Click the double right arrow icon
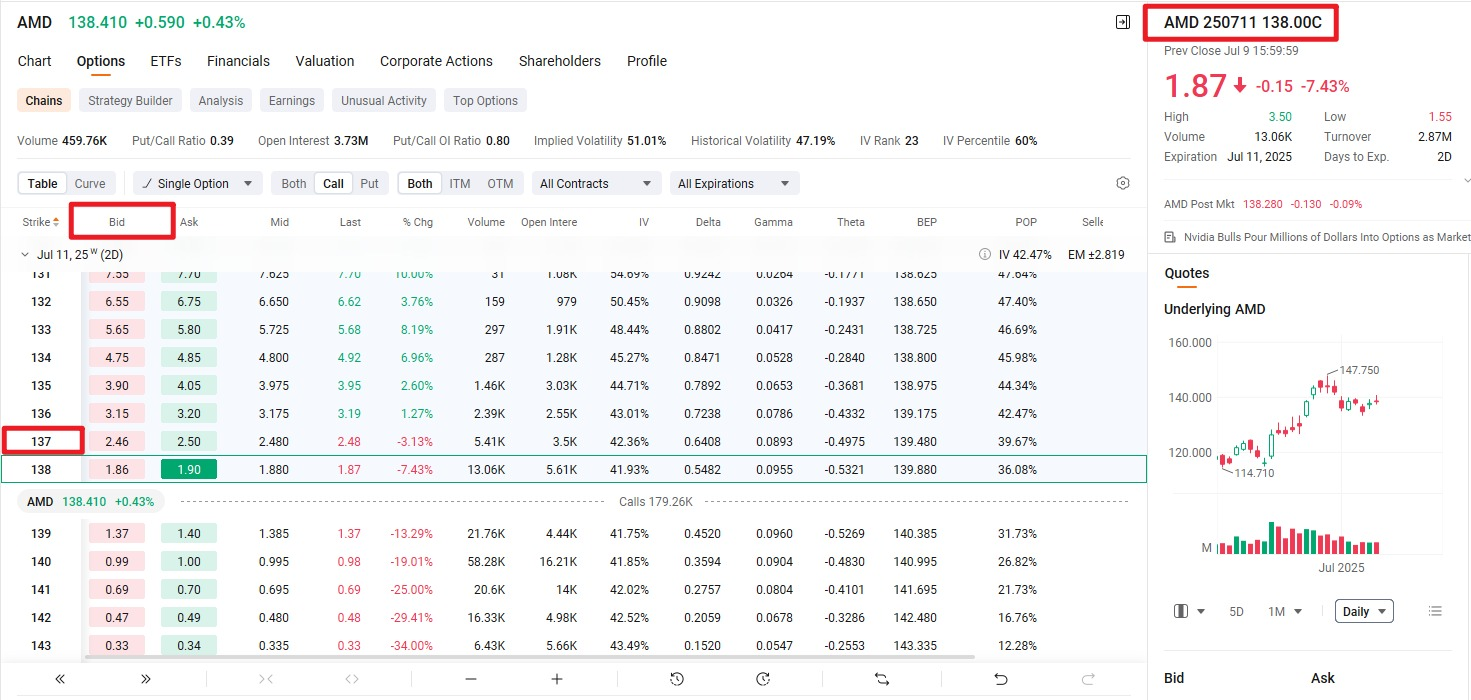The height and width of the screenshot is (700, 1471). point(146,679)
